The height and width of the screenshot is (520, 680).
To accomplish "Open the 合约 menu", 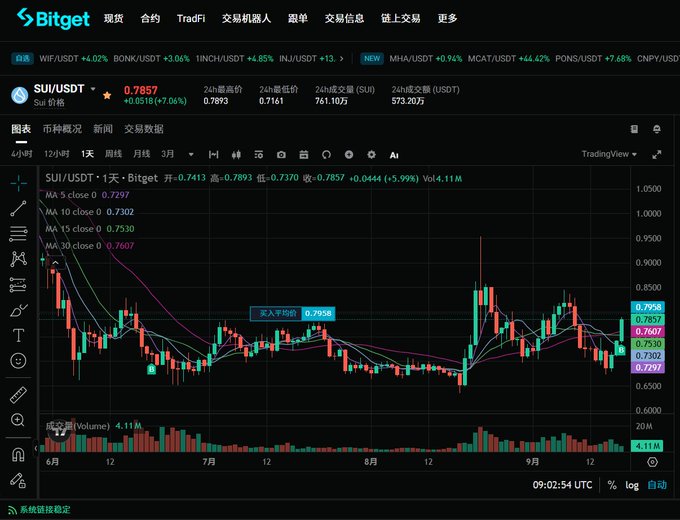I will tap(150, 18).
